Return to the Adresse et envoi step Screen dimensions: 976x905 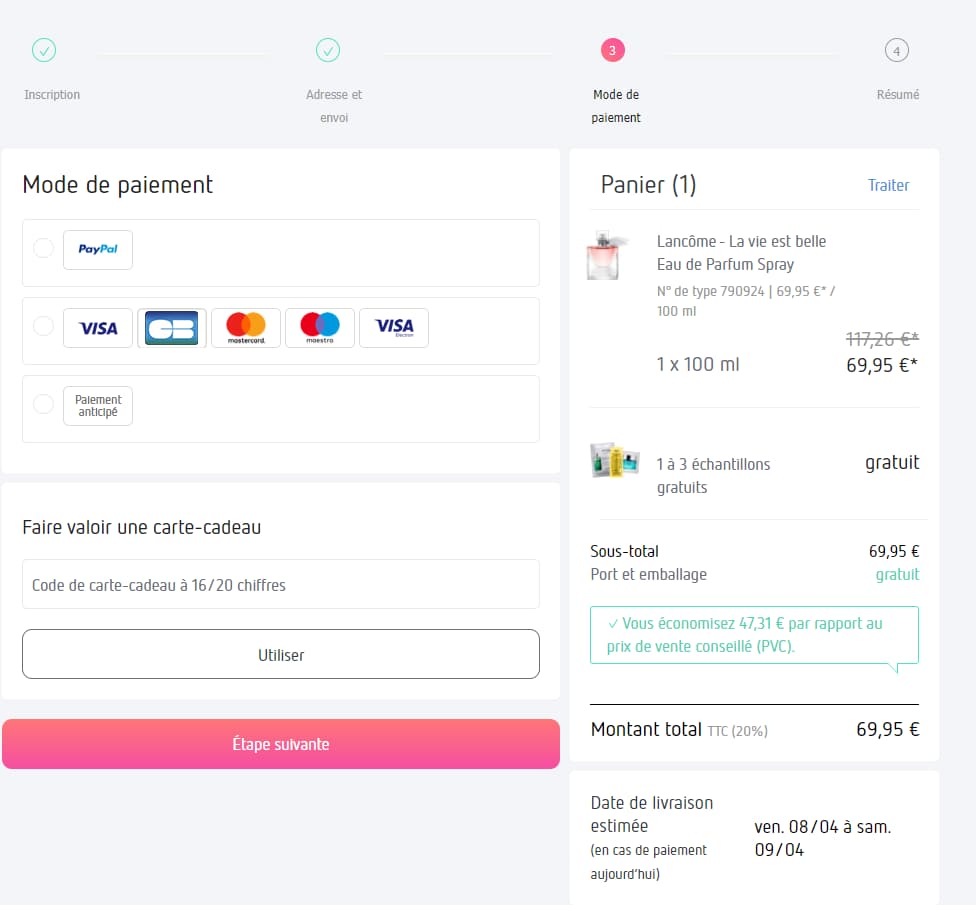328,50
